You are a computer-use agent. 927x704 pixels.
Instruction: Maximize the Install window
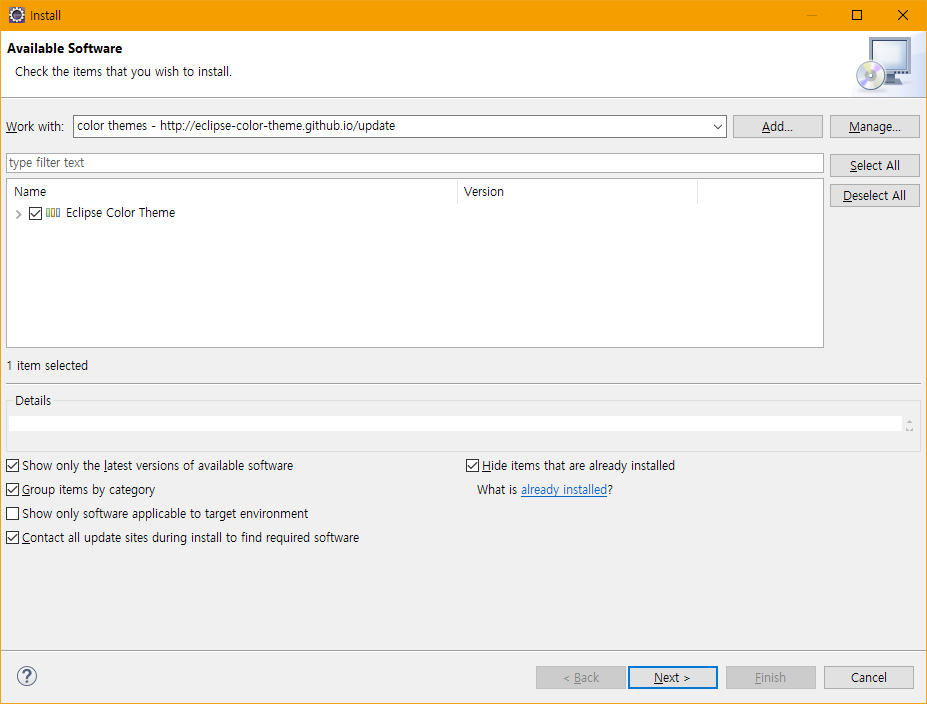click(857, 15)
